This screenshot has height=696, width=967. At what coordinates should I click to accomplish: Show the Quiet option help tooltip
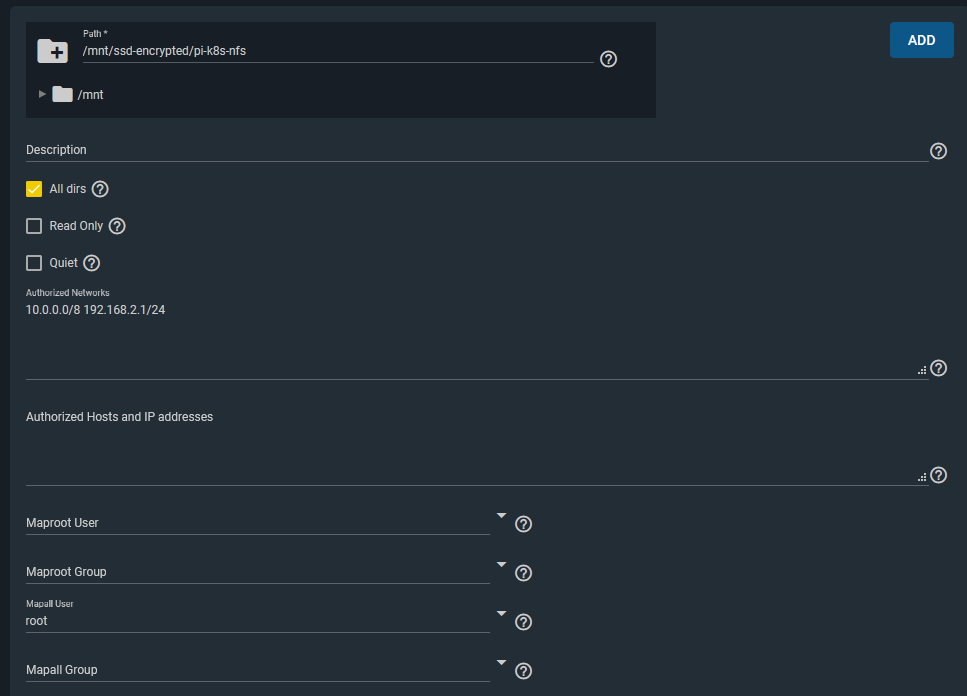pyautogui.click(x=92, y=263)
